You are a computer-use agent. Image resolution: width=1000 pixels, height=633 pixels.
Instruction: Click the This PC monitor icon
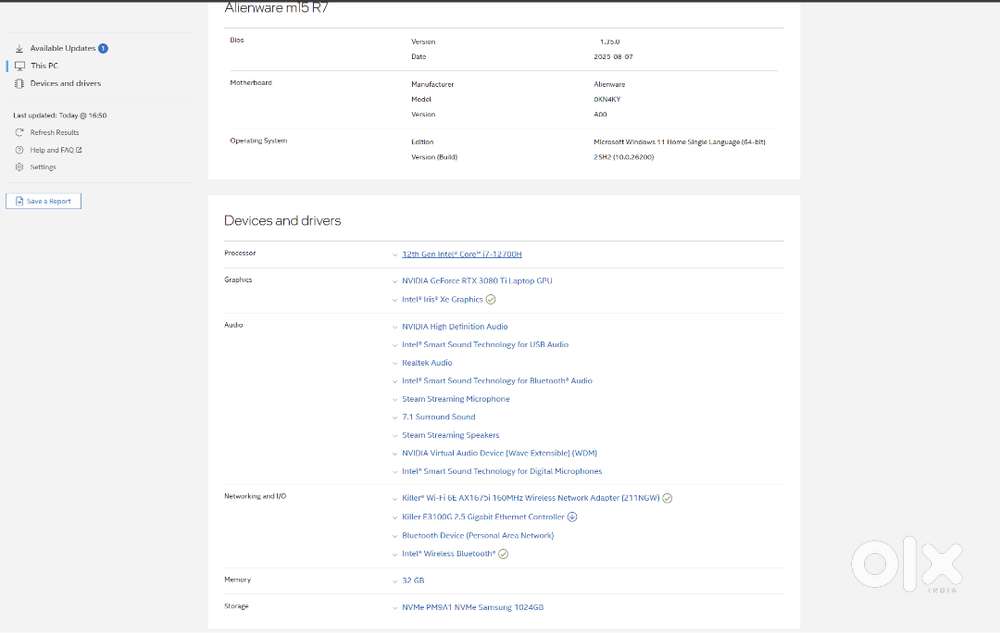(19, 66)
